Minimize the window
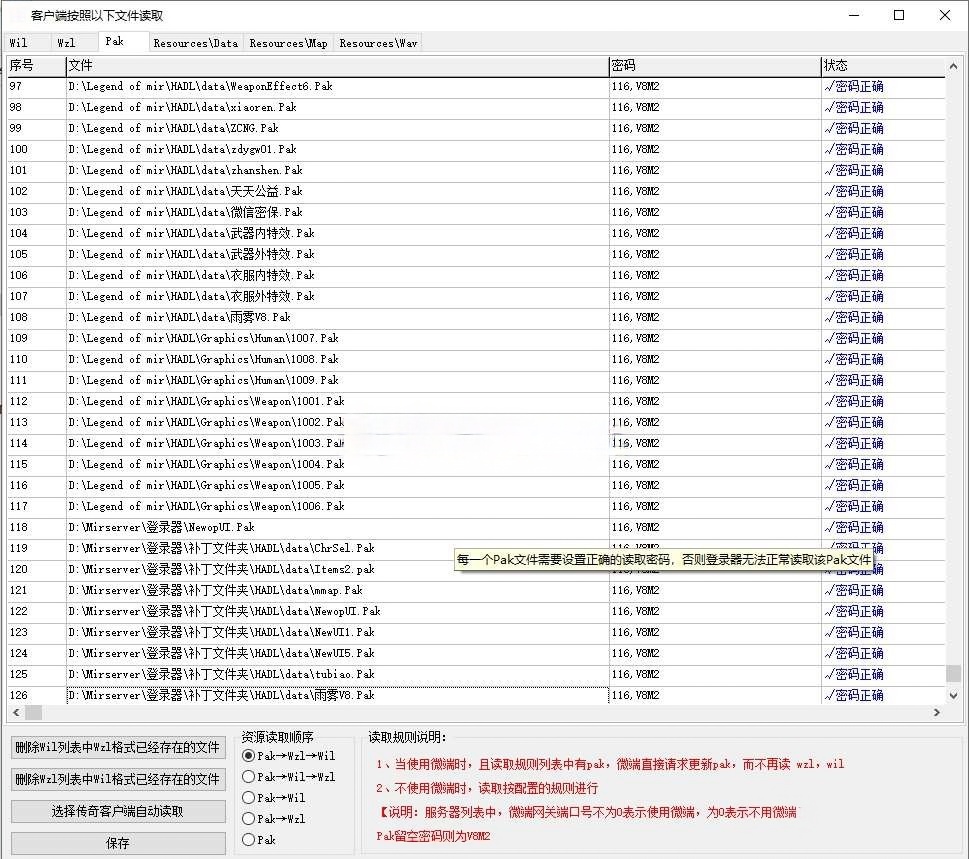This screenshot has width=969, height=859. tap(854, 15)
